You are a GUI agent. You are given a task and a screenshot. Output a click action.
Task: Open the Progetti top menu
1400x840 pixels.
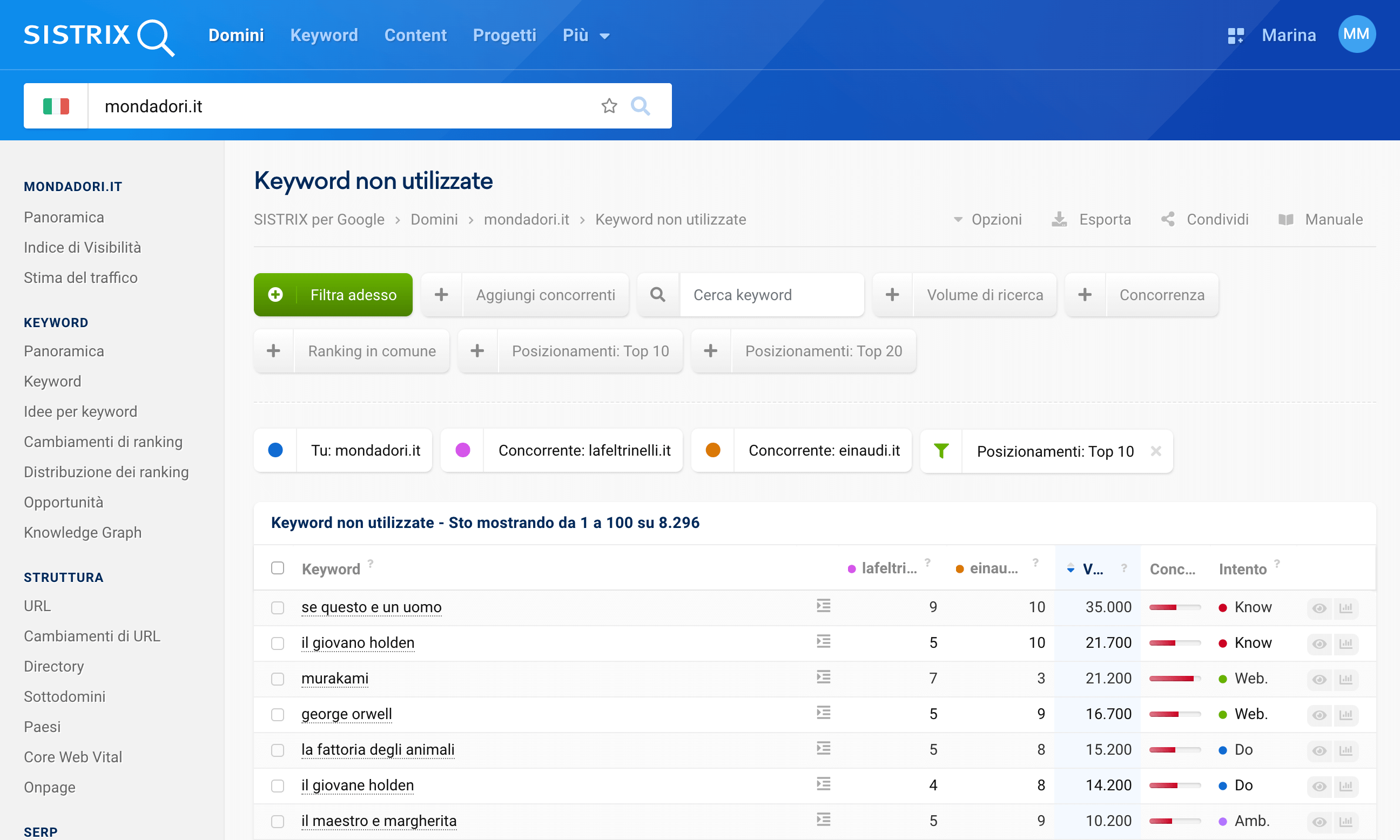(x=504, y=36)
